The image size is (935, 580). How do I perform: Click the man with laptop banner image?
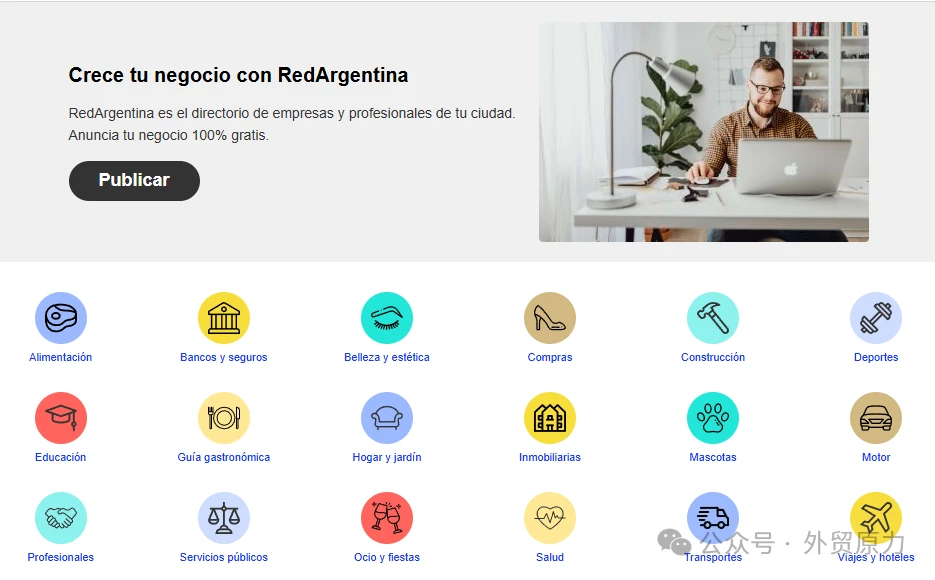point(704,132)
